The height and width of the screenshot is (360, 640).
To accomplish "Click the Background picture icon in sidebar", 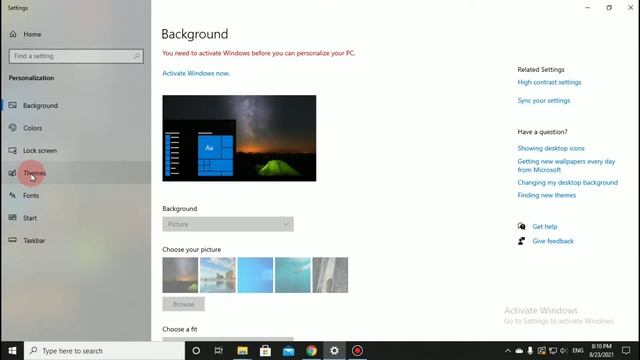I will point(13,105).
